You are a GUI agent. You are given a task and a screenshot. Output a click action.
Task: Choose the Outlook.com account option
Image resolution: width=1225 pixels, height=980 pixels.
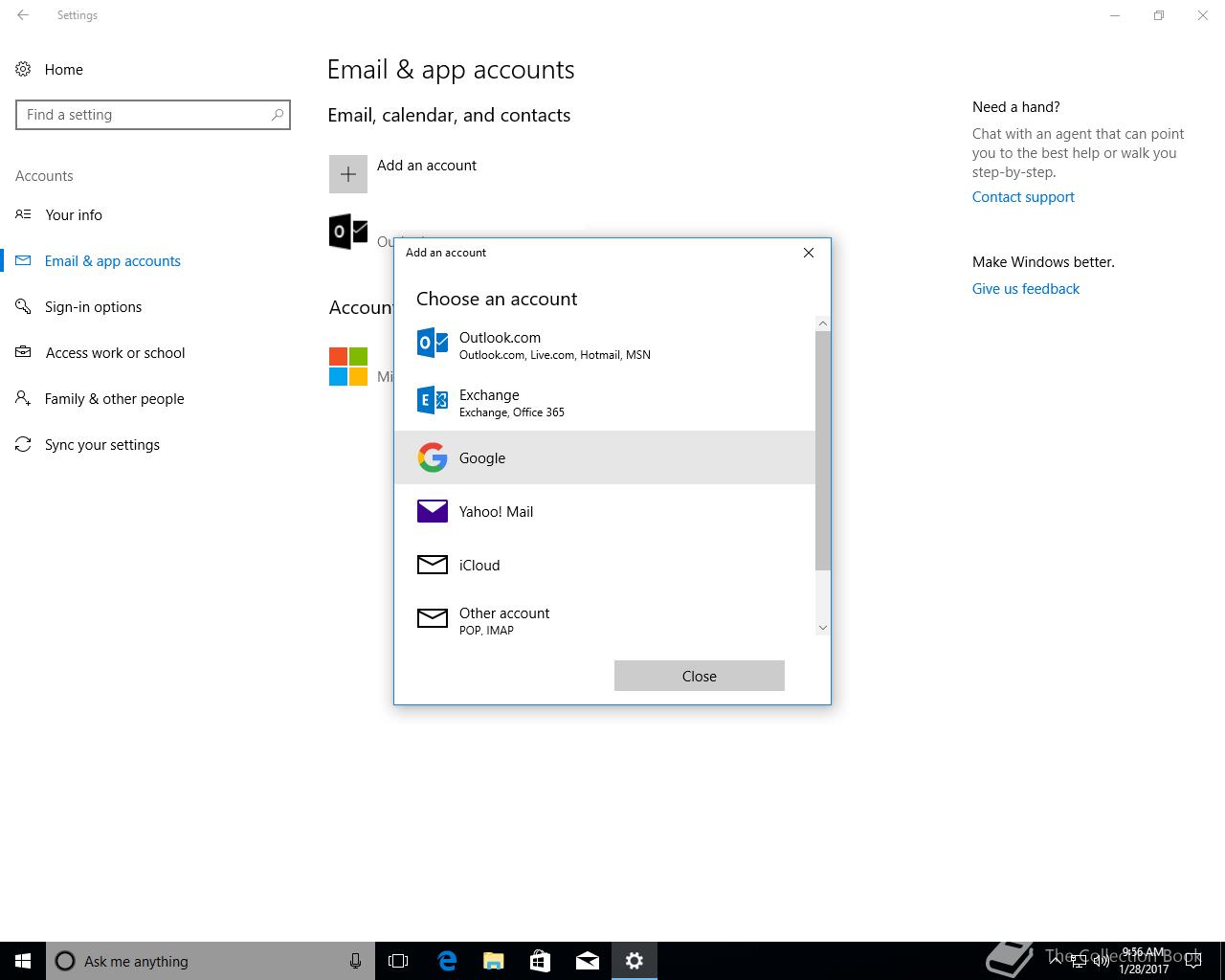point(605,345)
